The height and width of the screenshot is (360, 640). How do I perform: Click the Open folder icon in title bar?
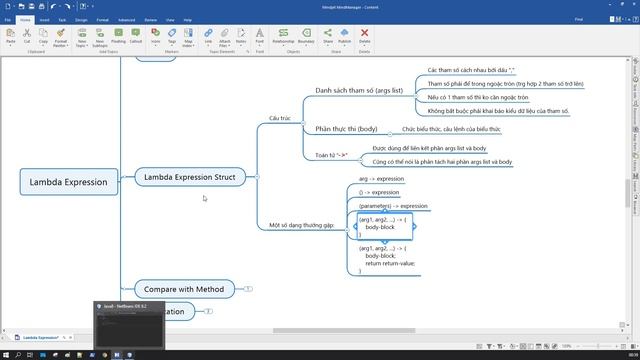[x=21, y=7]
